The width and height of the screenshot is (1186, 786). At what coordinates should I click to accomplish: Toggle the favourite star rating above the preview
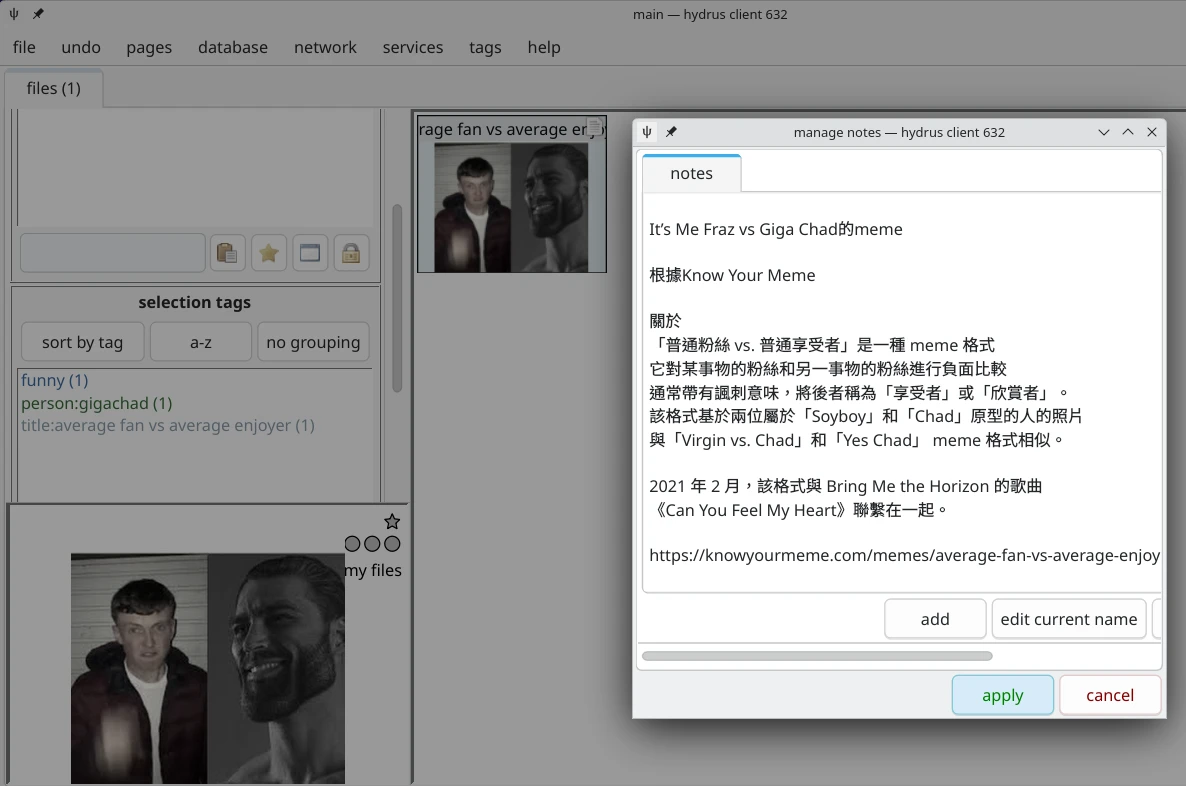391,521
